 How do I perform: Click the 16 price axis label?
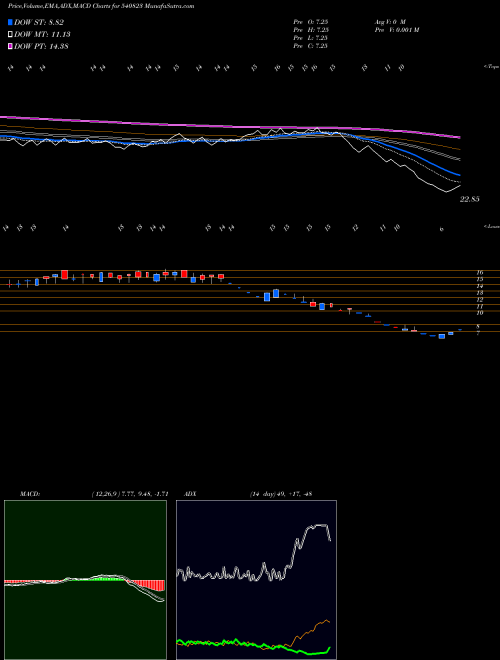pos(480,273)
